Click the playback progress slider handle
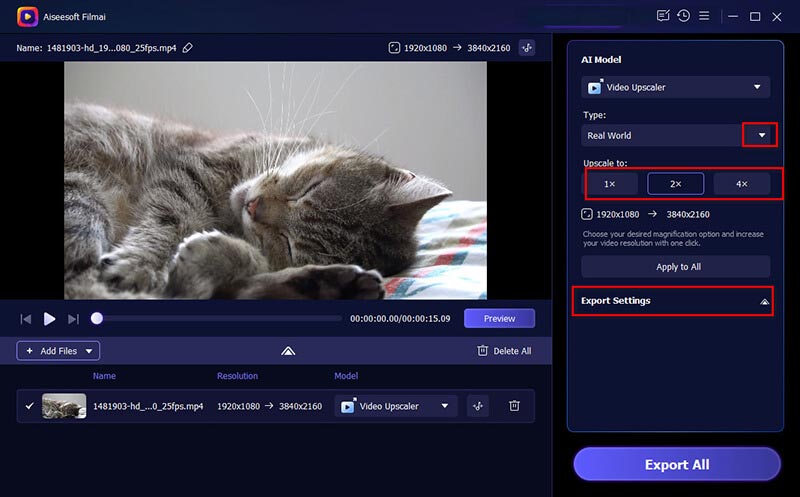 (x=97, y=319)
